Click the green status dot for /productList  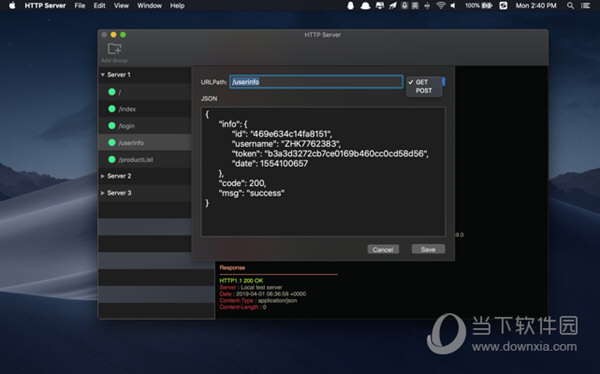(x=112, y=159)
